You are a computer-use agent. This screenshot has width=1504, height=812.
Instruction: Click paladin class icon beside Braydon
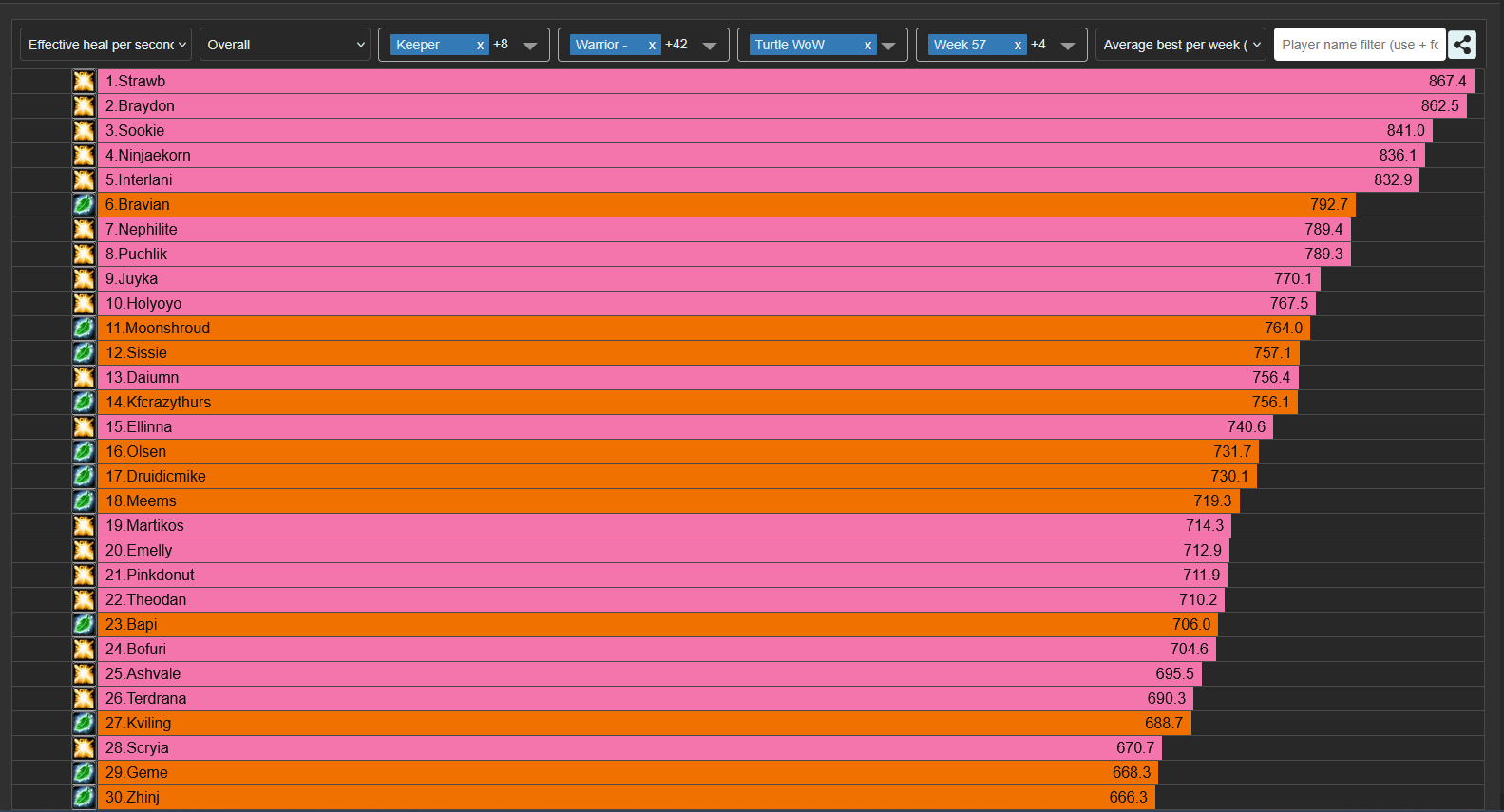(84, 106)
